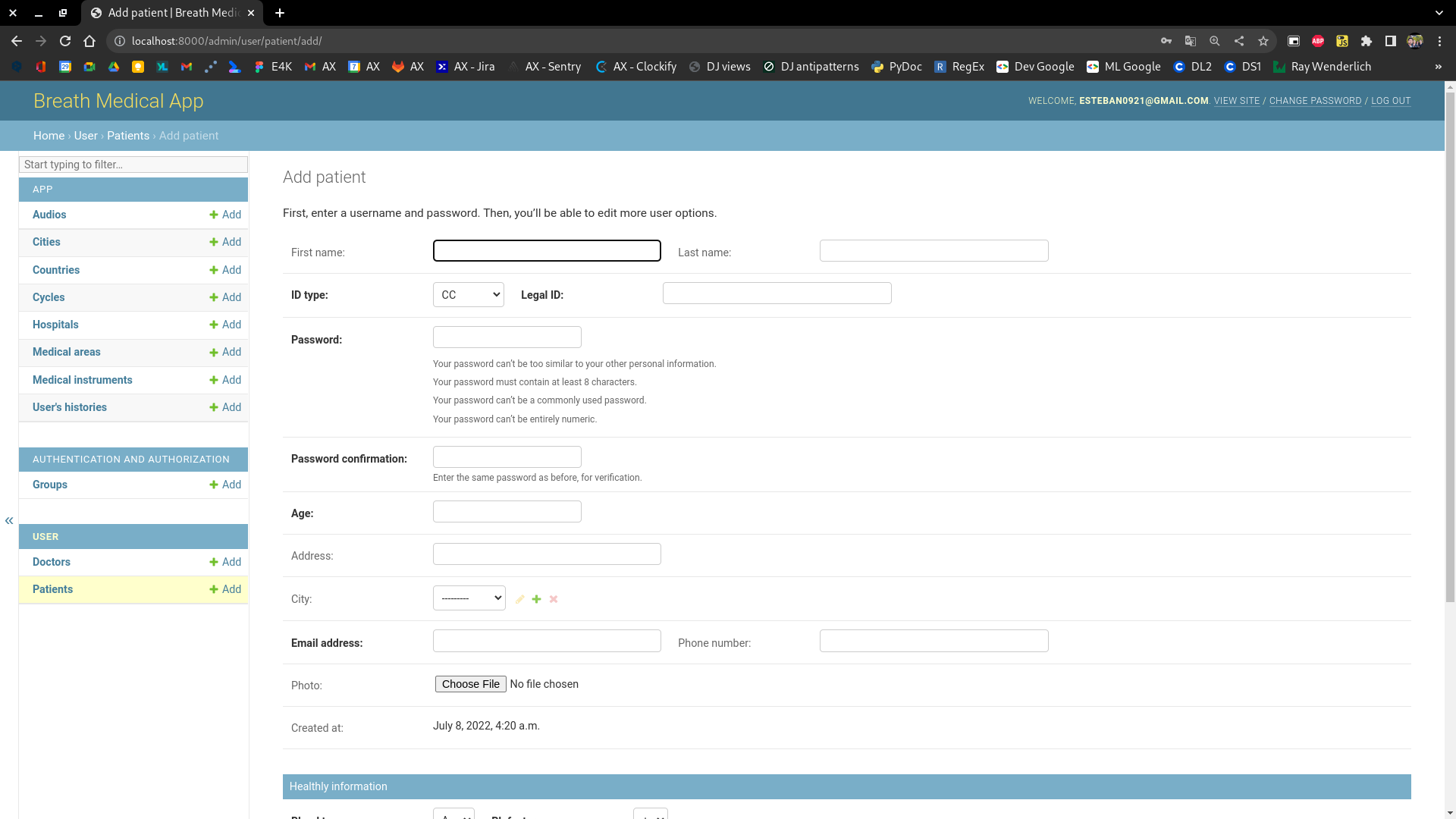Go to Home in the breadcrumb

click(49, 136)
